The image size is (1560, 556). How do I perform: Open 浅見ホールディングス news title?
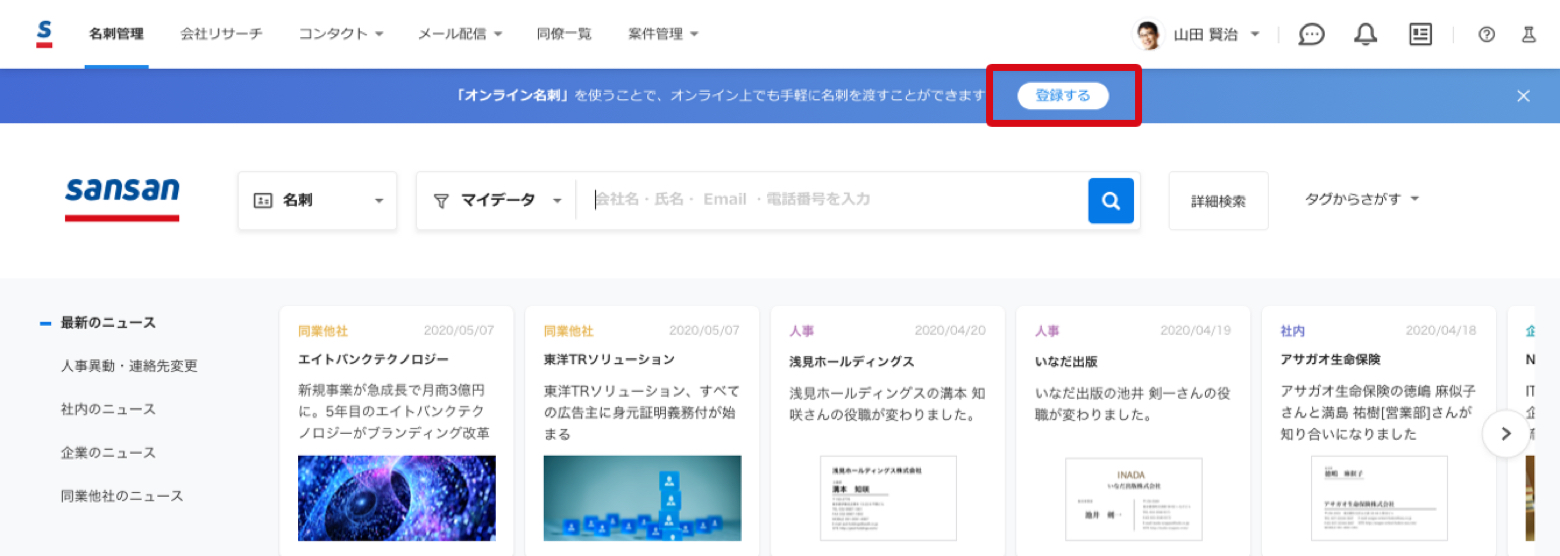[x=851, y=361]
